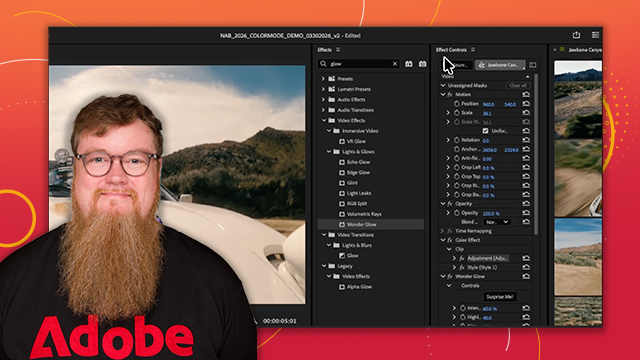Collapse the Lights & Blurs folder
Viewport: 640px width, 360px height.
click(x=329, y=245)
